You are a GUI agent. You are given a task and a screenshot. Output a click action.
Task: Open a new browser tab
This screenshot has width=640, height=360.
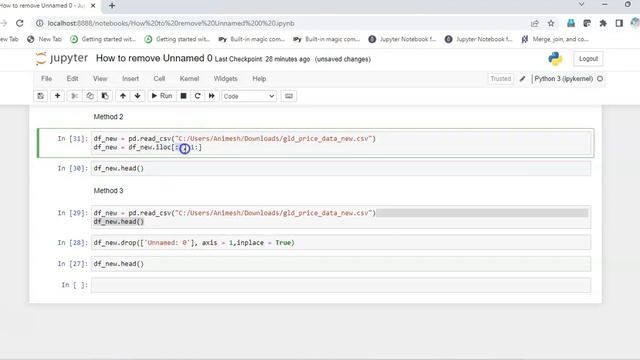click(112, 6)
